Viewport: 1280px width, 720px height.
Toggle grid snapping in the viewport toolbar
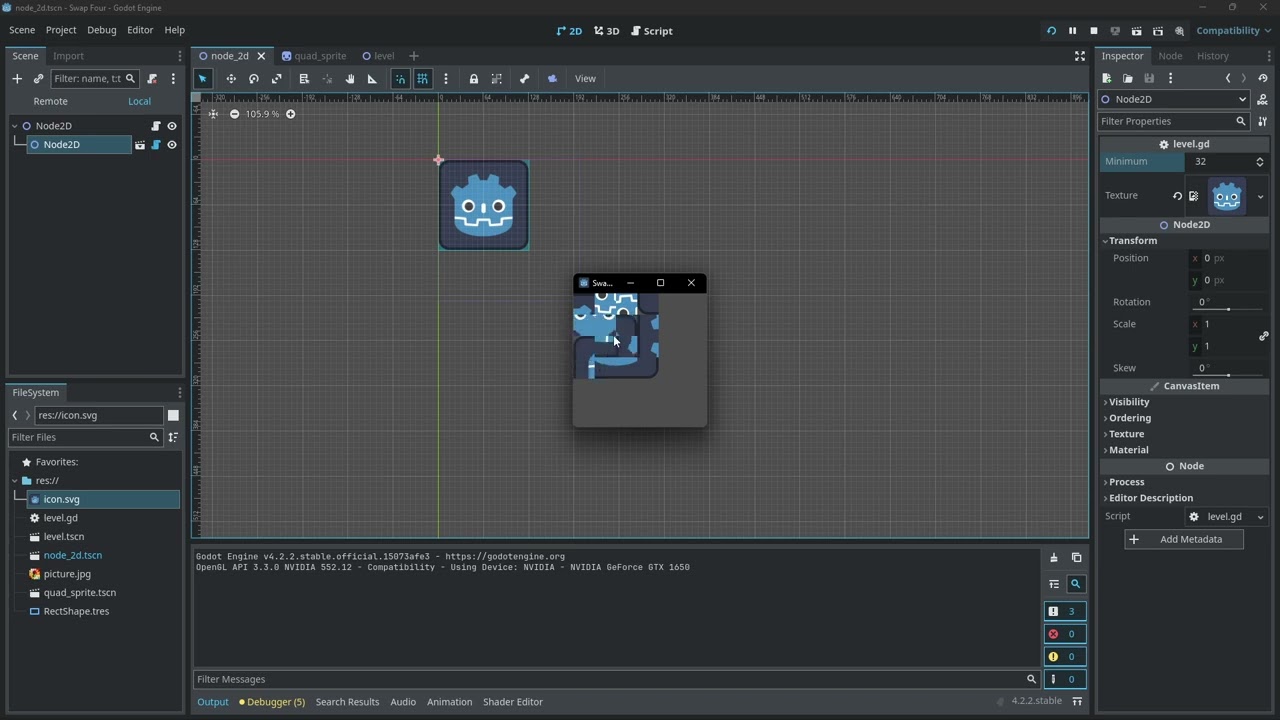(x=423, y=79)
